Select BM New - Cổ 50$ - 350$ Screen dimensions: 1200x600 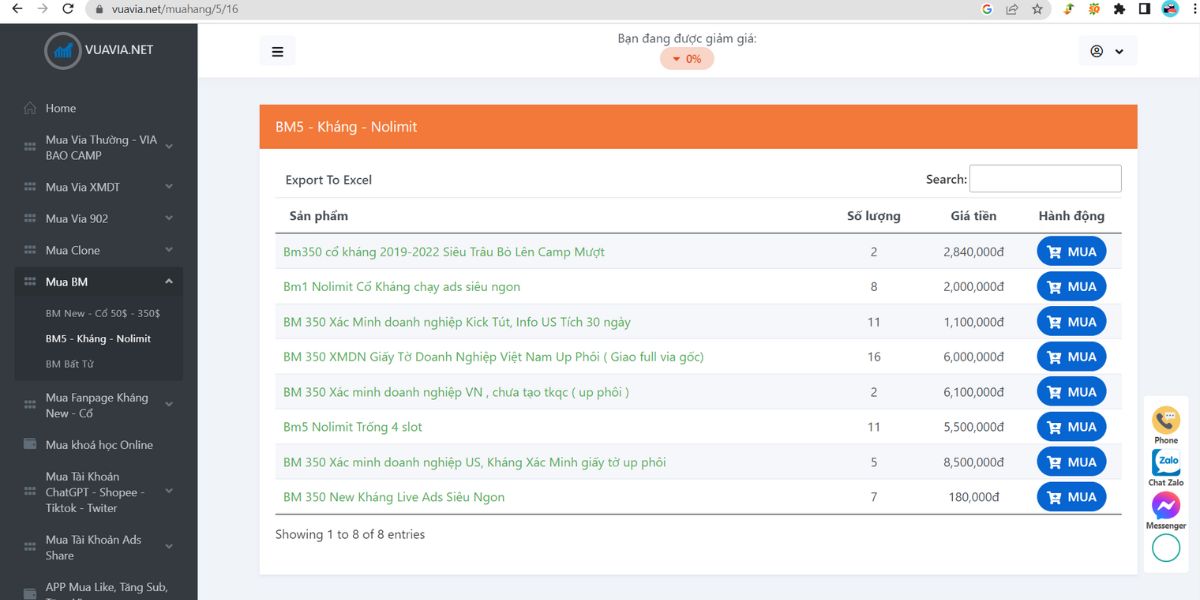(x=103, y=313)
